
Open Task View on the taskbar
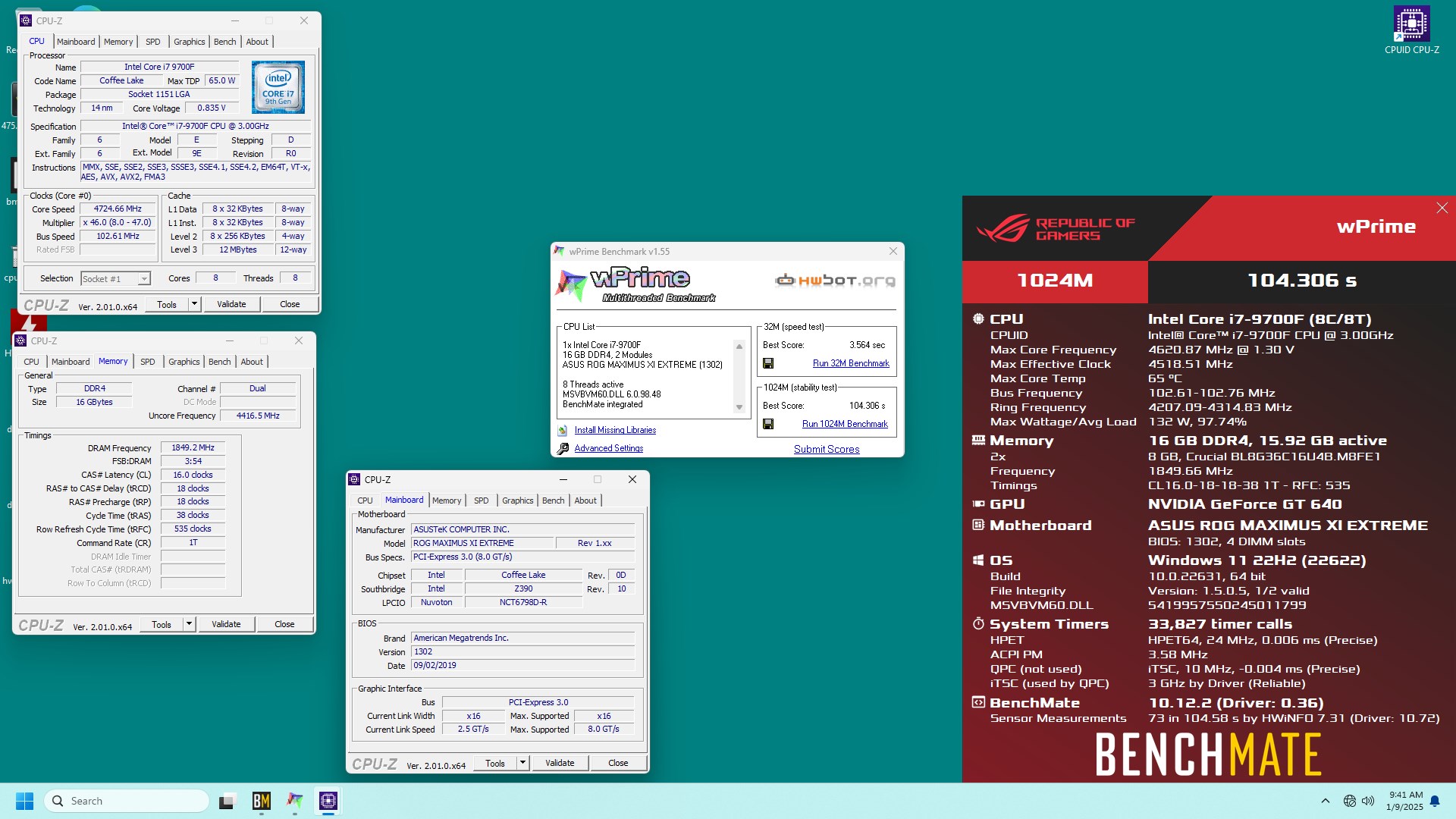[x=227, y=801]
